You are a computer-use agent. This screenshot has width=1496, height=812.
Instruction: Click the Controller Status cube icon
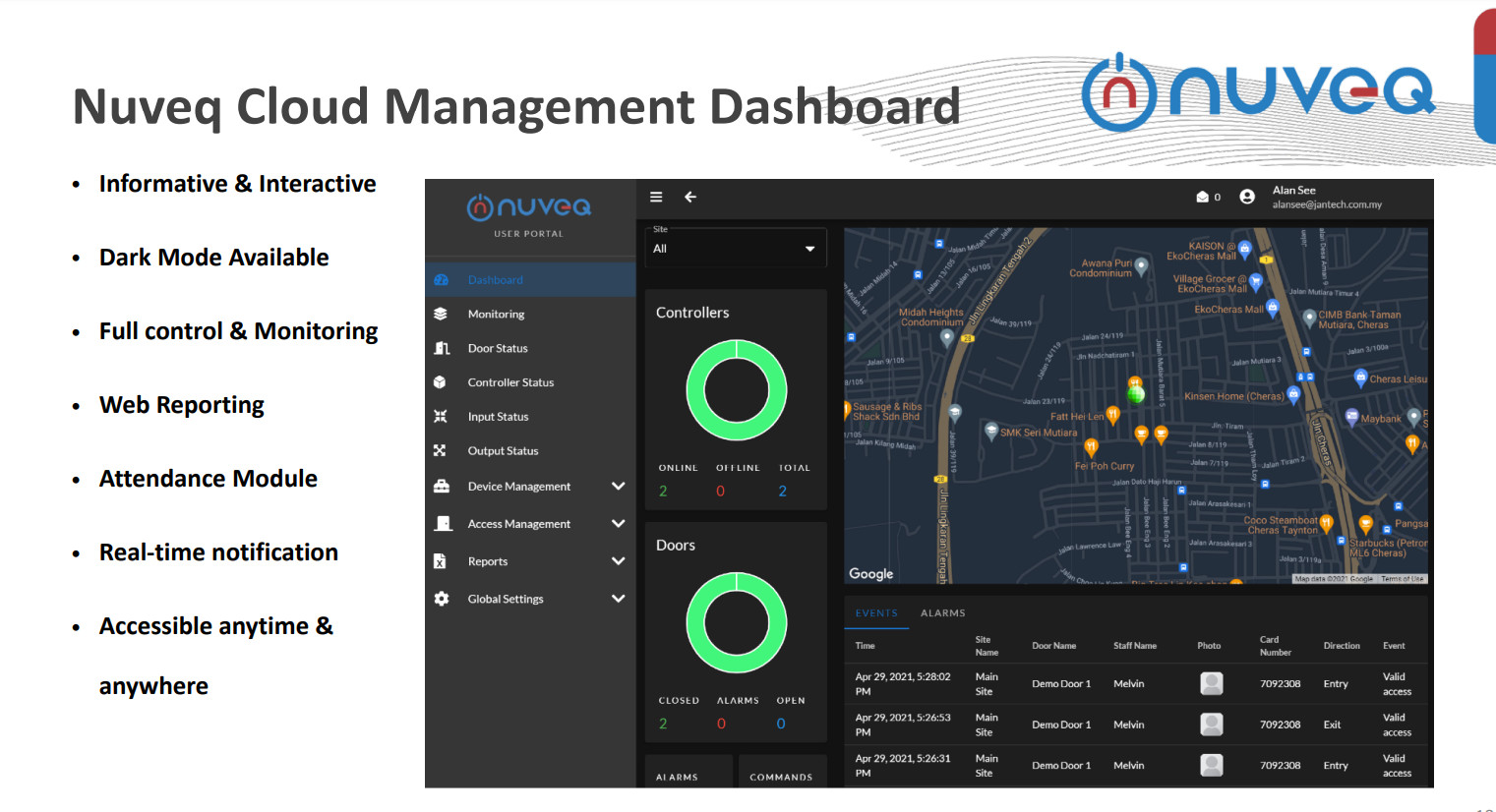(441, 382)
